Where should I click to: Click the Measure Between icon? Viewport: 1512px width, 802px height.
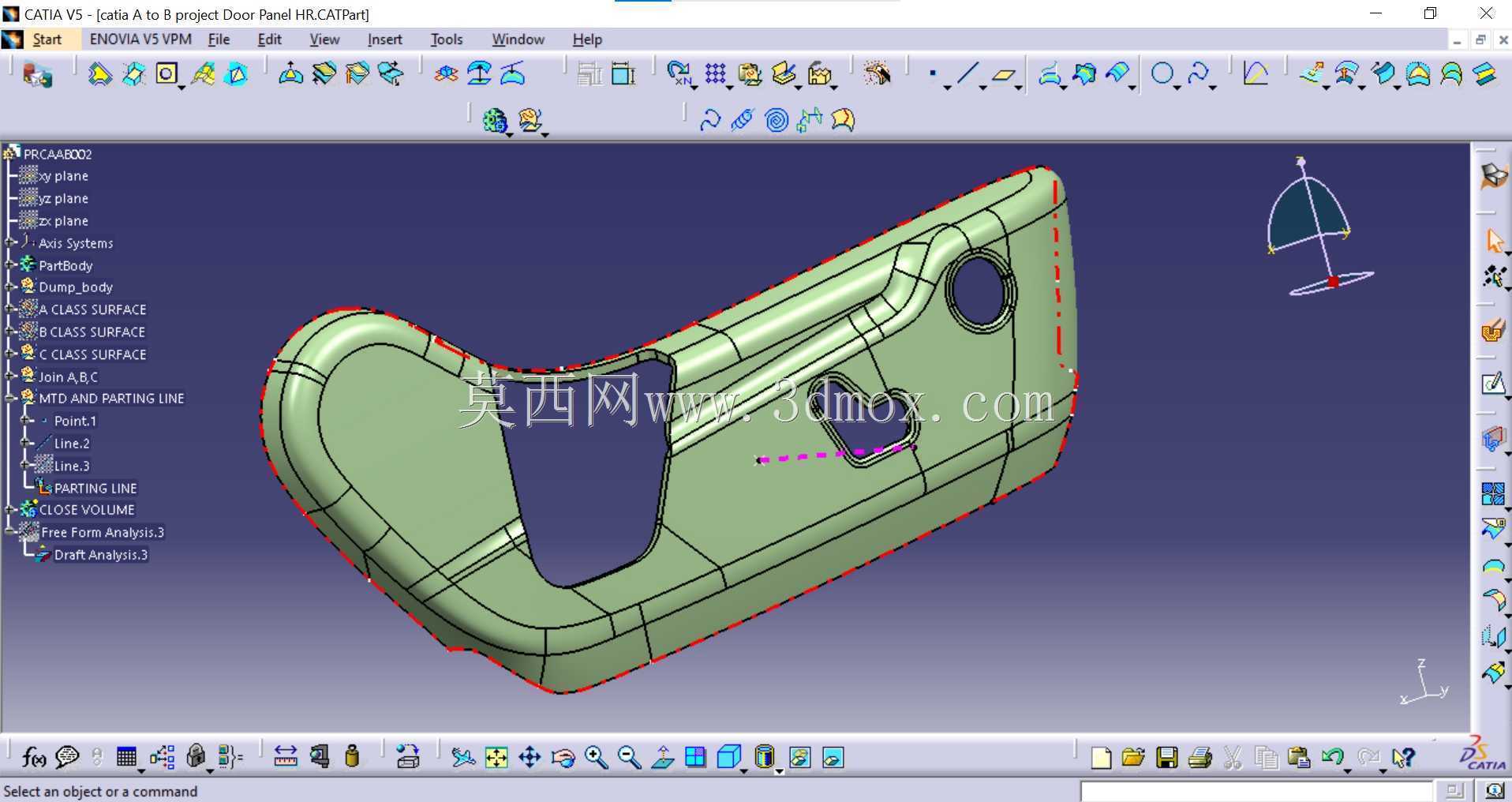coord(285,757)
